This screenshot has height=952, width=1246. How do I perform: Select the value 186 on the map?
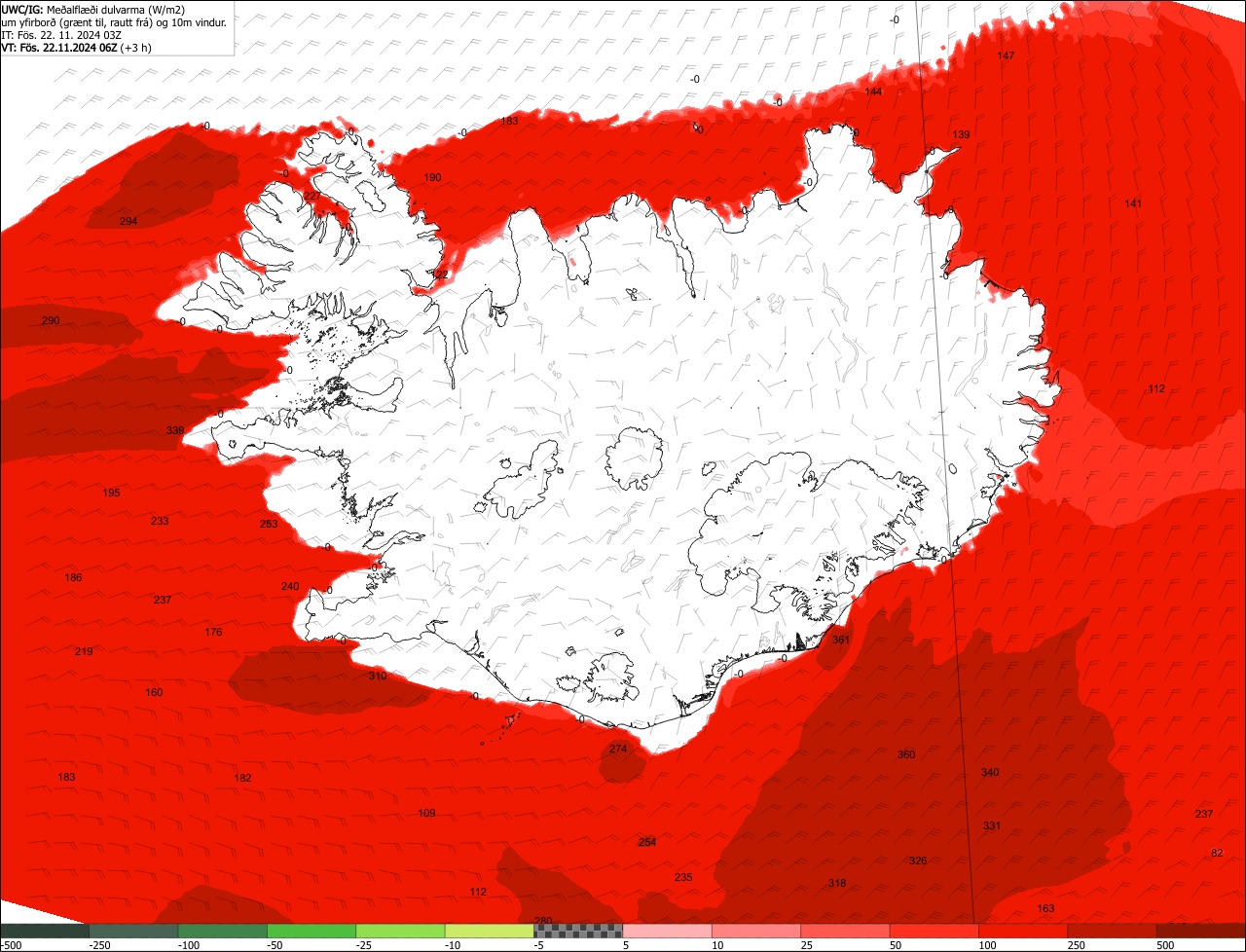73,577
